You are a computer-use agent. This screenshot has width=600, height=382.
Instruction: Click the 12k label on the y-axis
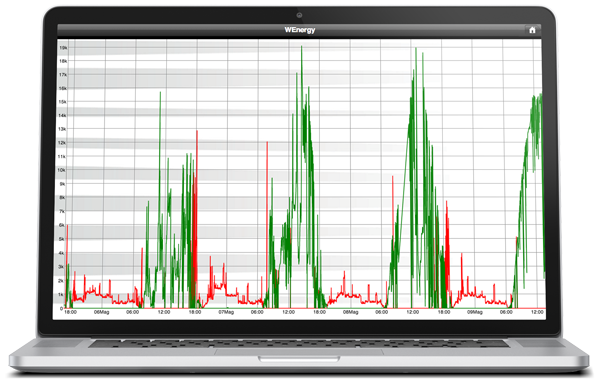pos(62,143)
